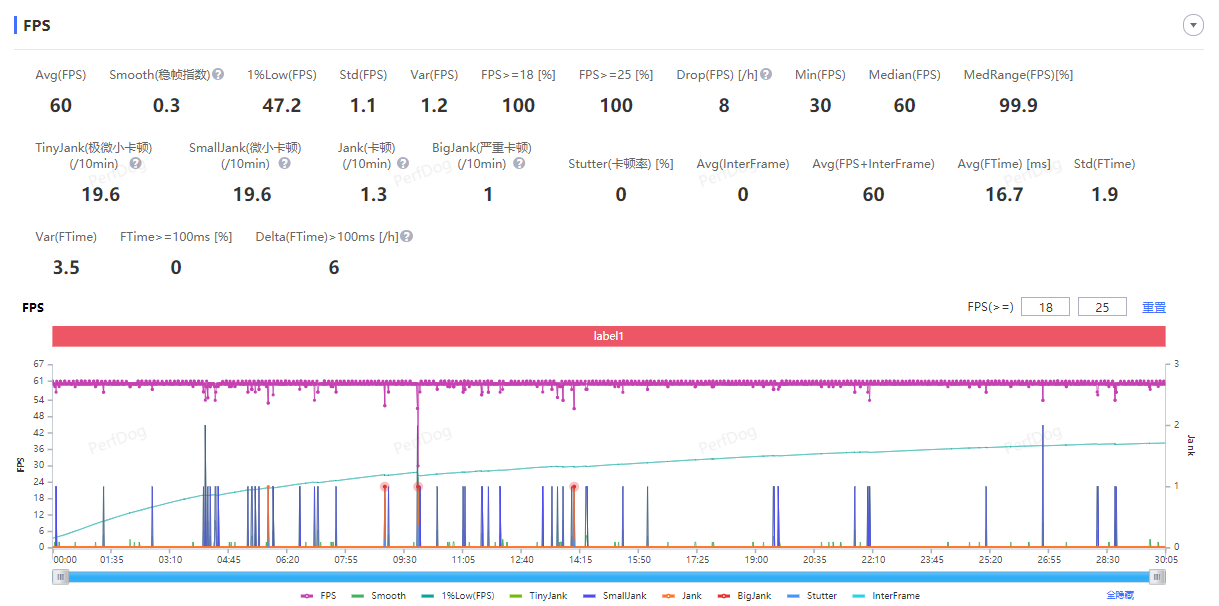Toggle the InterFrame series in the legend

point(885,596)
